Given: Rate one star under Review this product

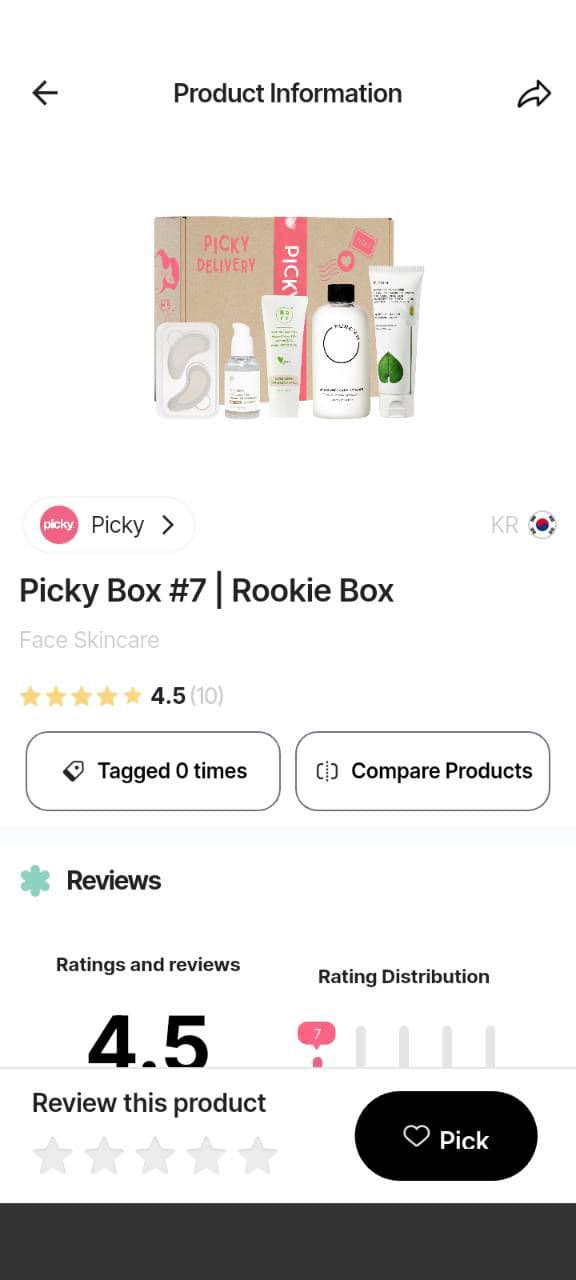Looking at the screenshot, I should pos(52,1155).
